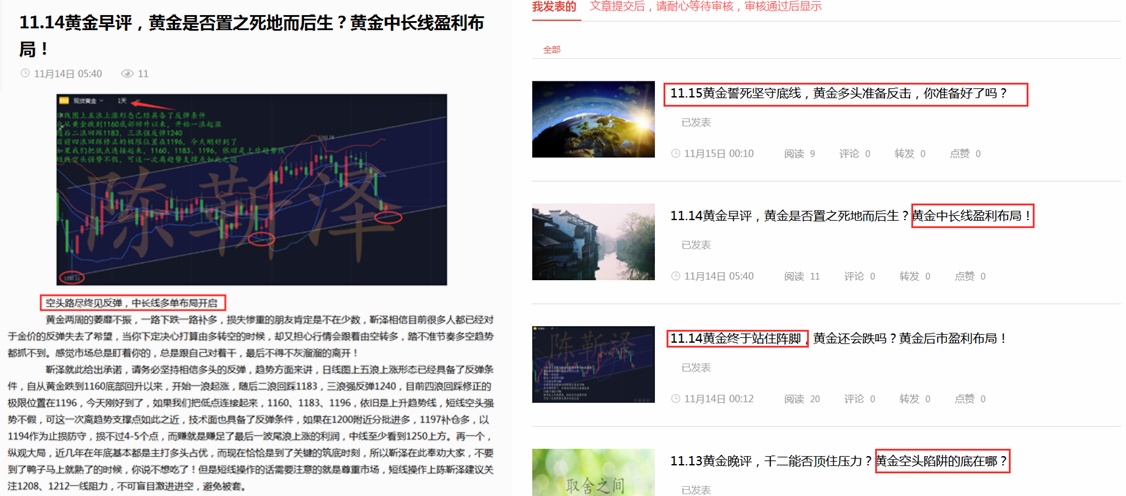Click 评论 0 on the 11.15 article
1126x496 pixels.
tap(855, 154)
